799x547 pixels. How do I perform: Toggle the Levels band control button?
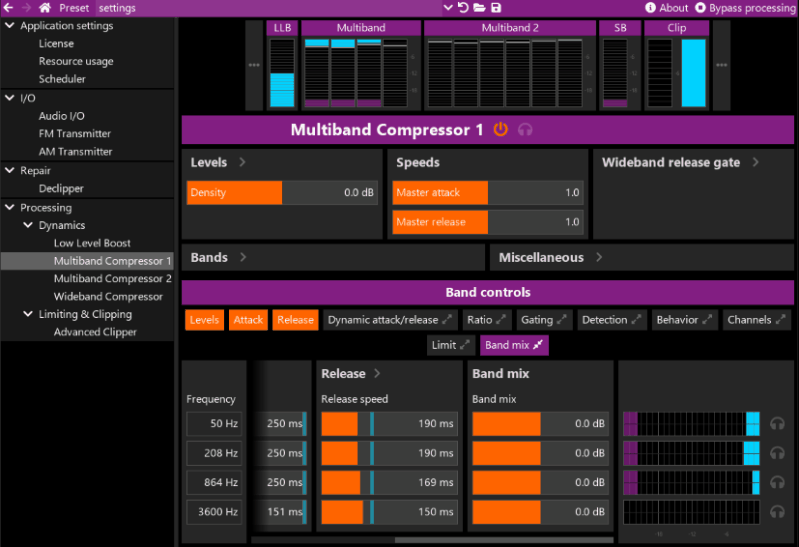pyautogui.click(x=204, y=320)
